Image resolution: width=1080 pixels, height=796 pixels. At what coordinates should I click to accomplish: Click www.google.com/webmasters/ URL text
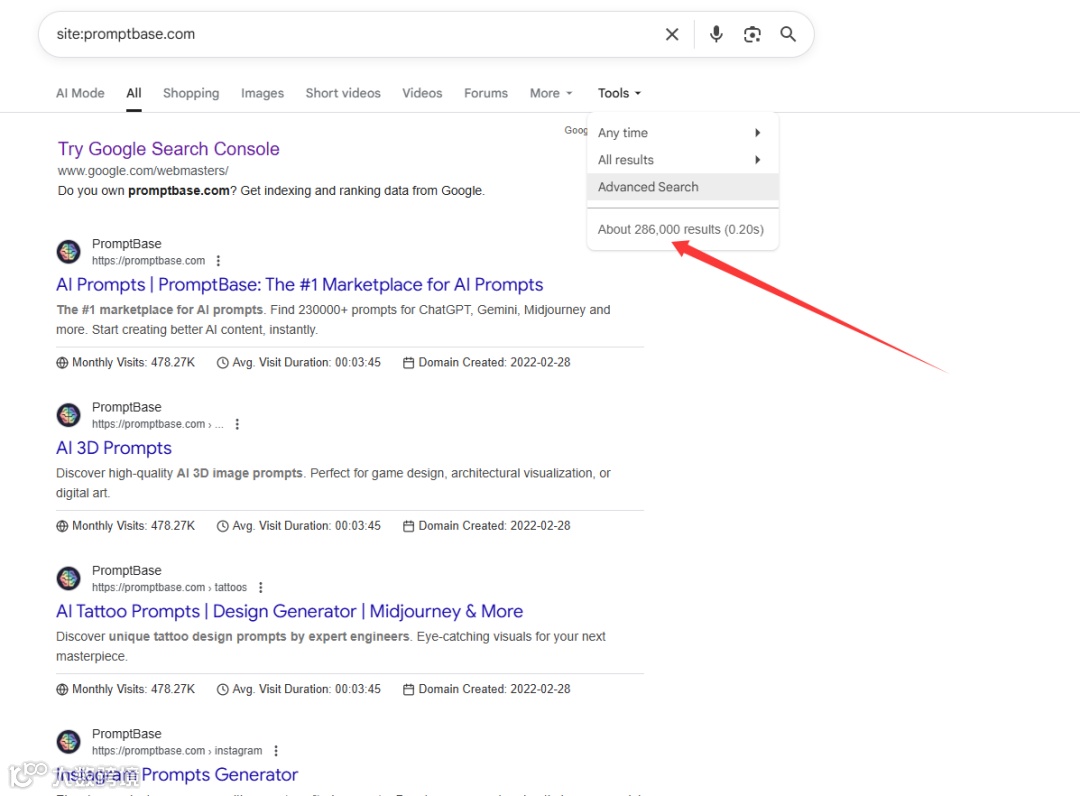[143, 171]
